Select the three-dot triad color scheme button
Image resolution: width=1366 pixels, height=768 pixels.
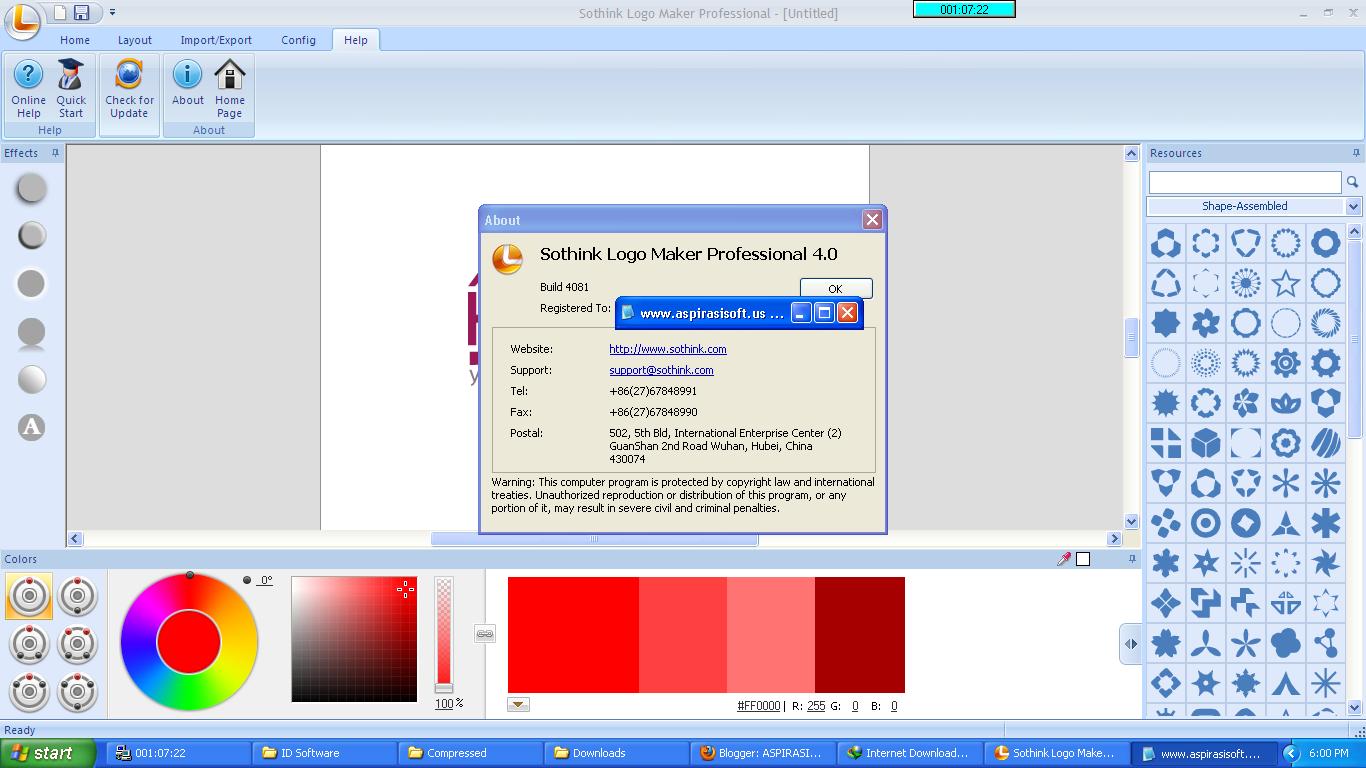pyautogui.click(x=29, y=644)
